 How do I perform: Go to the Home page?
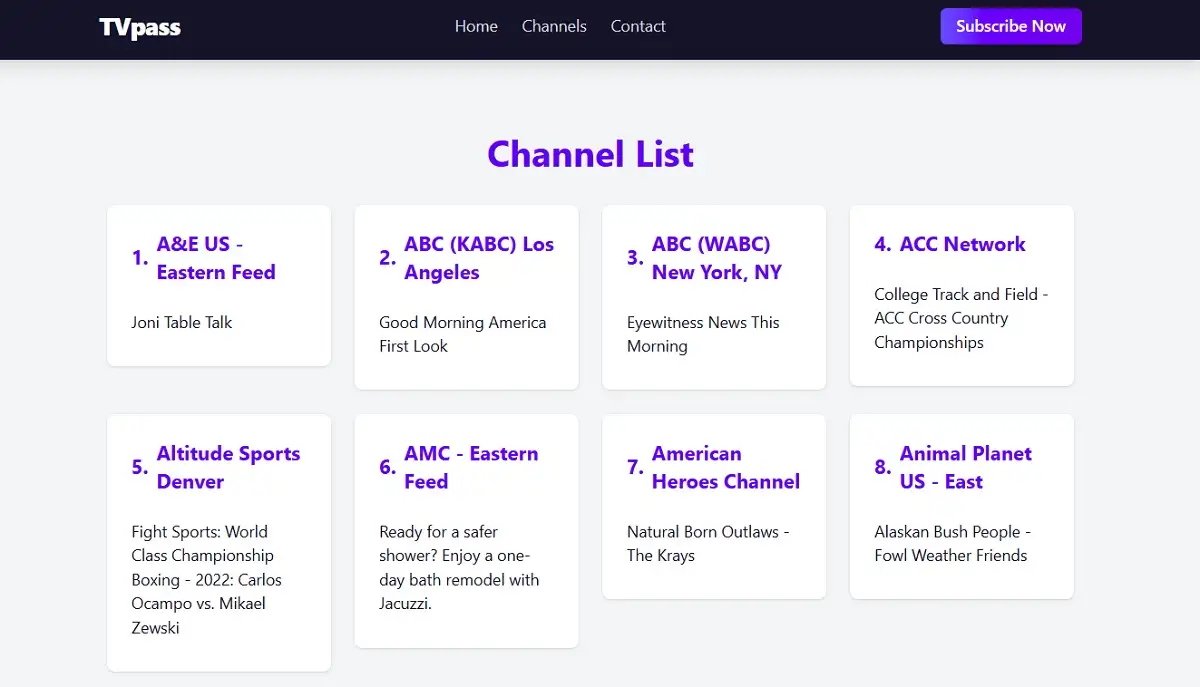(476, 26)
